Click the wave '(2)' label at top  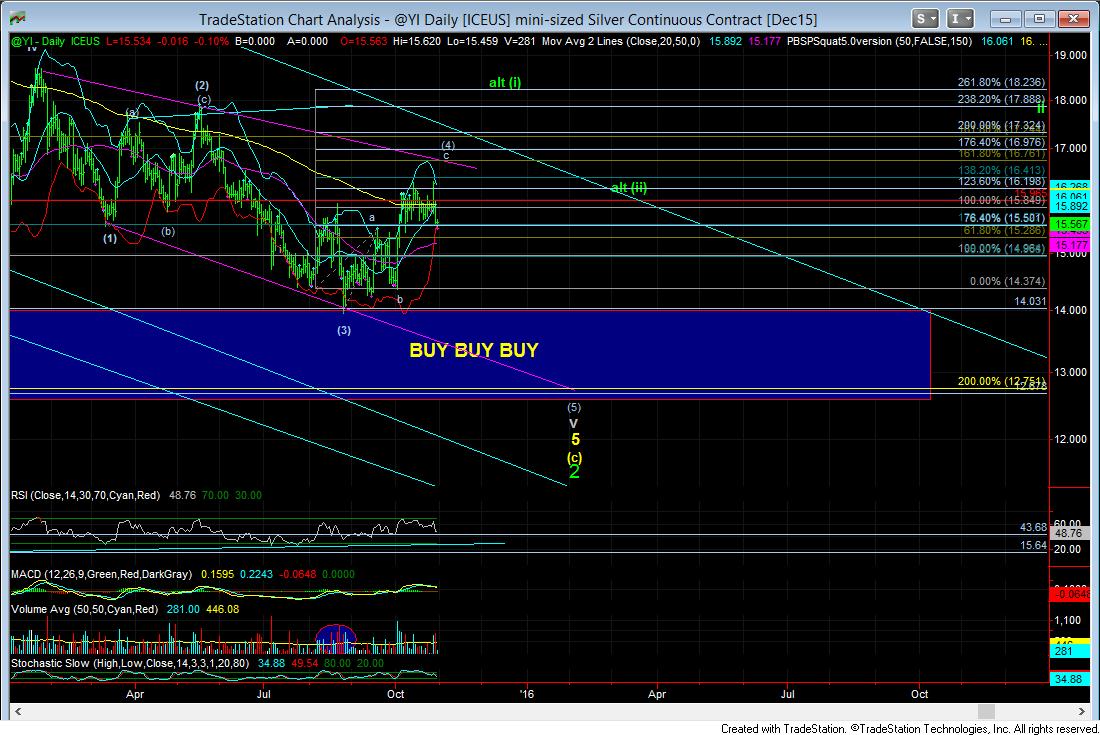point(202,86)
